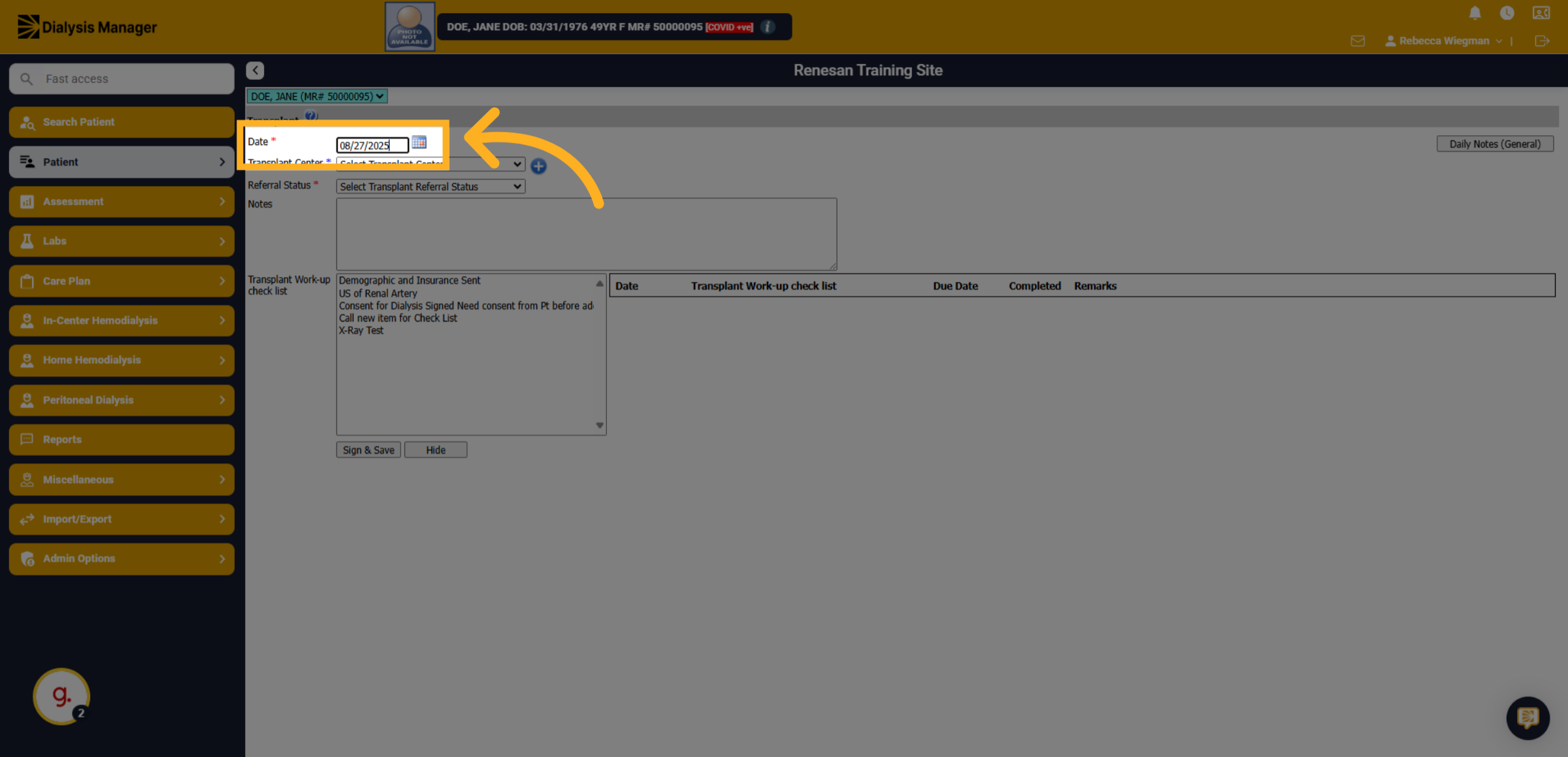Add a new transplant center with plus icon
This screenshot has width=1568, height=757.
pyautogui.click(x=538, y=166)
